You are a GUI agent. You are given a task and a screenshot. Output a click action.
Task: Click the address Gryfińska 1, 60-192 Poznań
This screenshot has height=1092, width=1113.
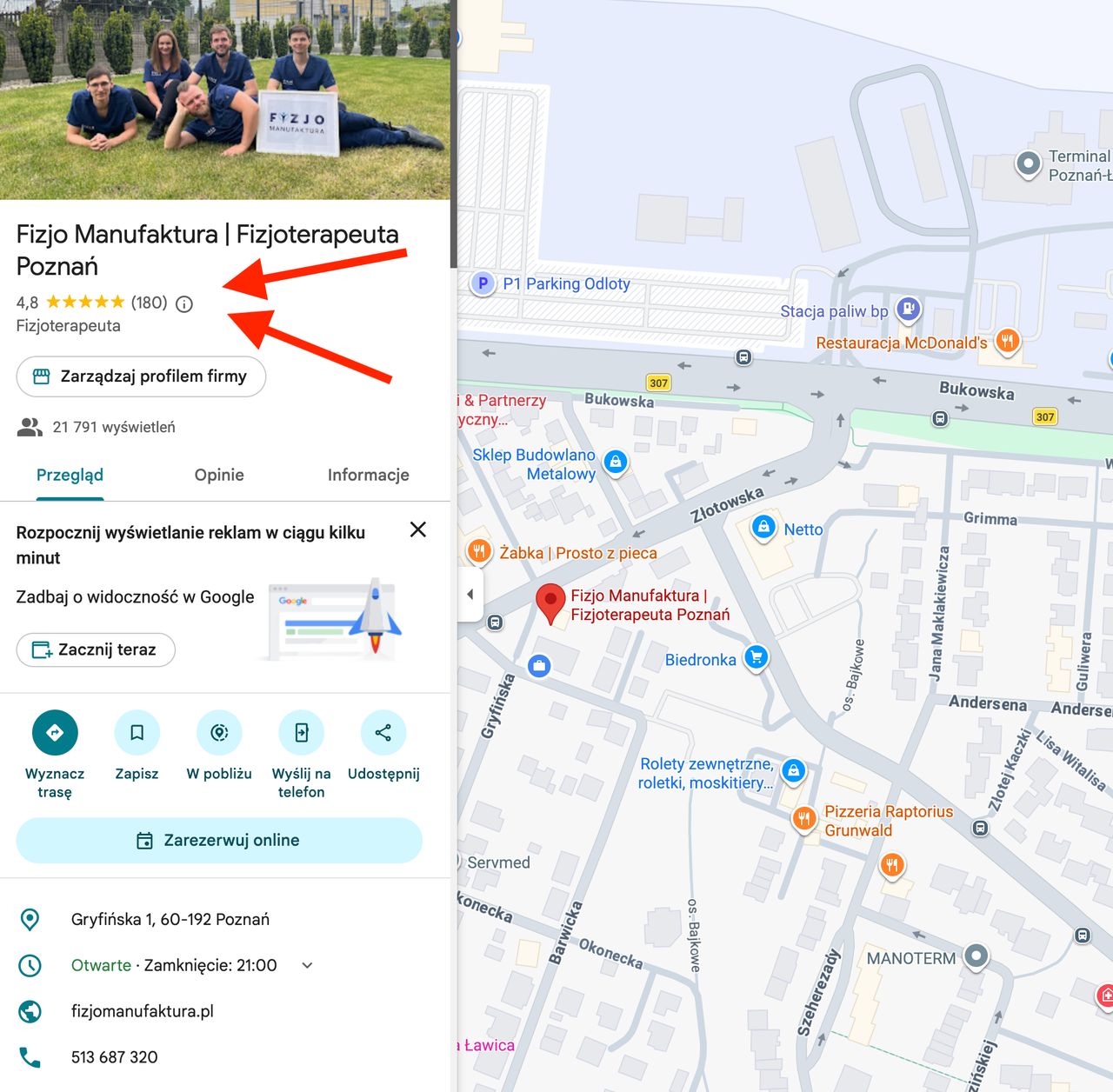pos(170,920)
